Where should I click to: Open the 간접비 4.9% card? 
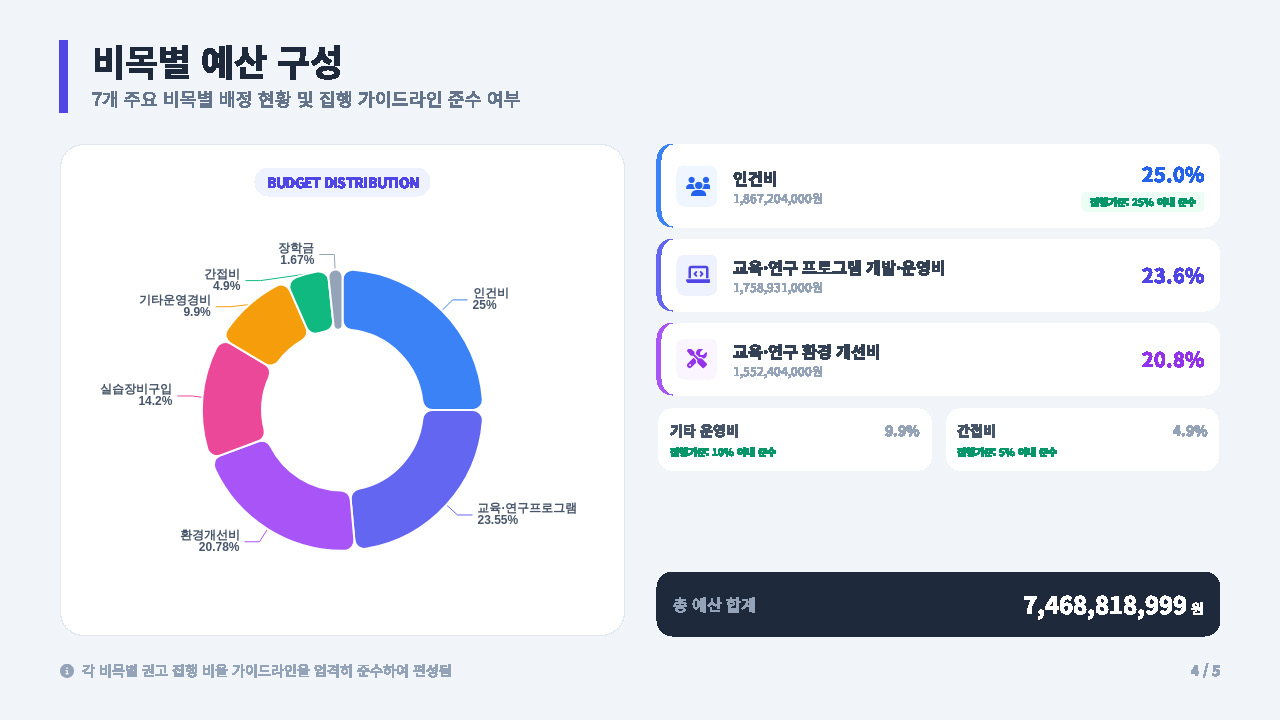(1082, 439)
